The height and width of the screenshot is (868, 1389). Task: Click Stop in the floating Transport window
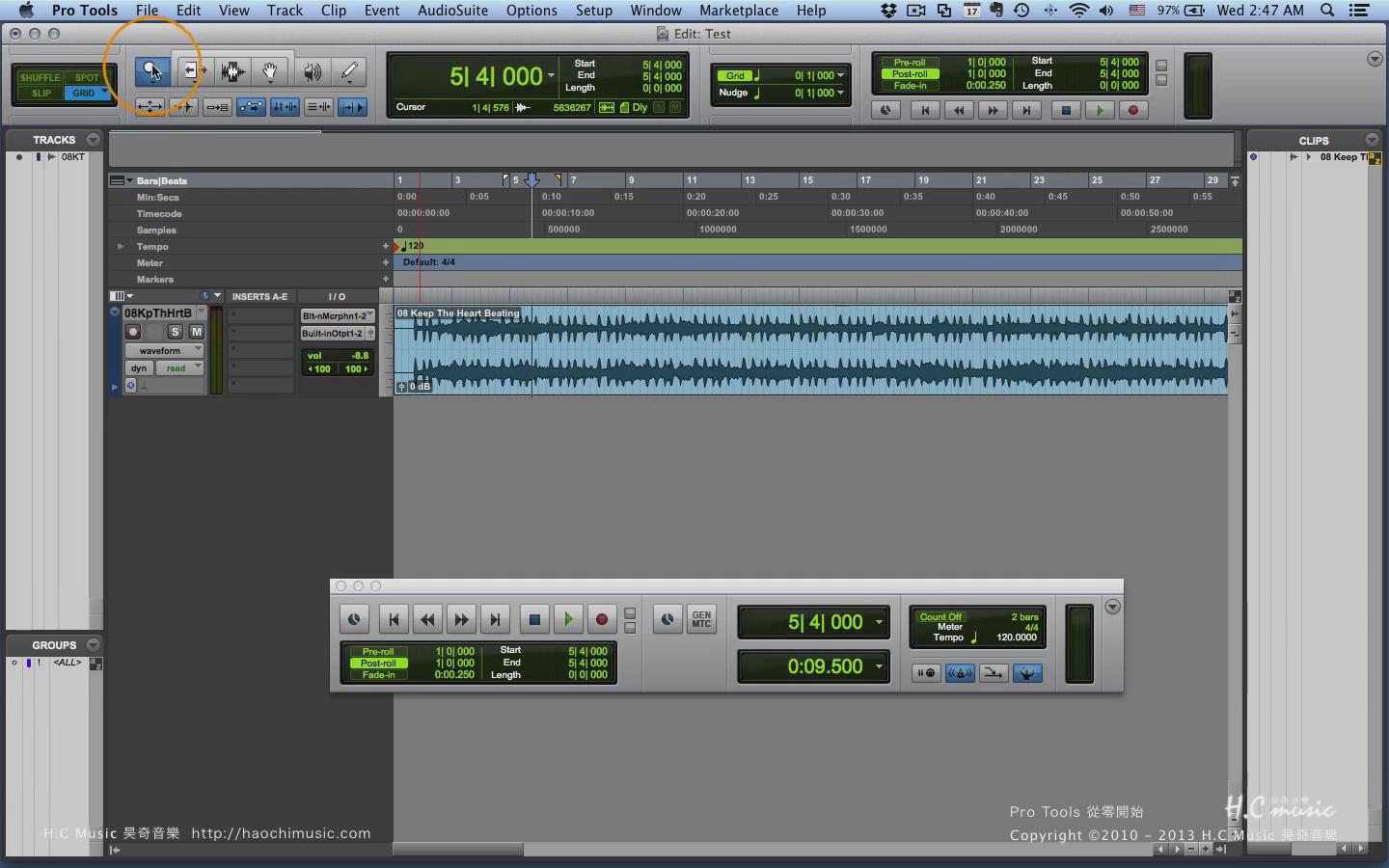(534, 619)
